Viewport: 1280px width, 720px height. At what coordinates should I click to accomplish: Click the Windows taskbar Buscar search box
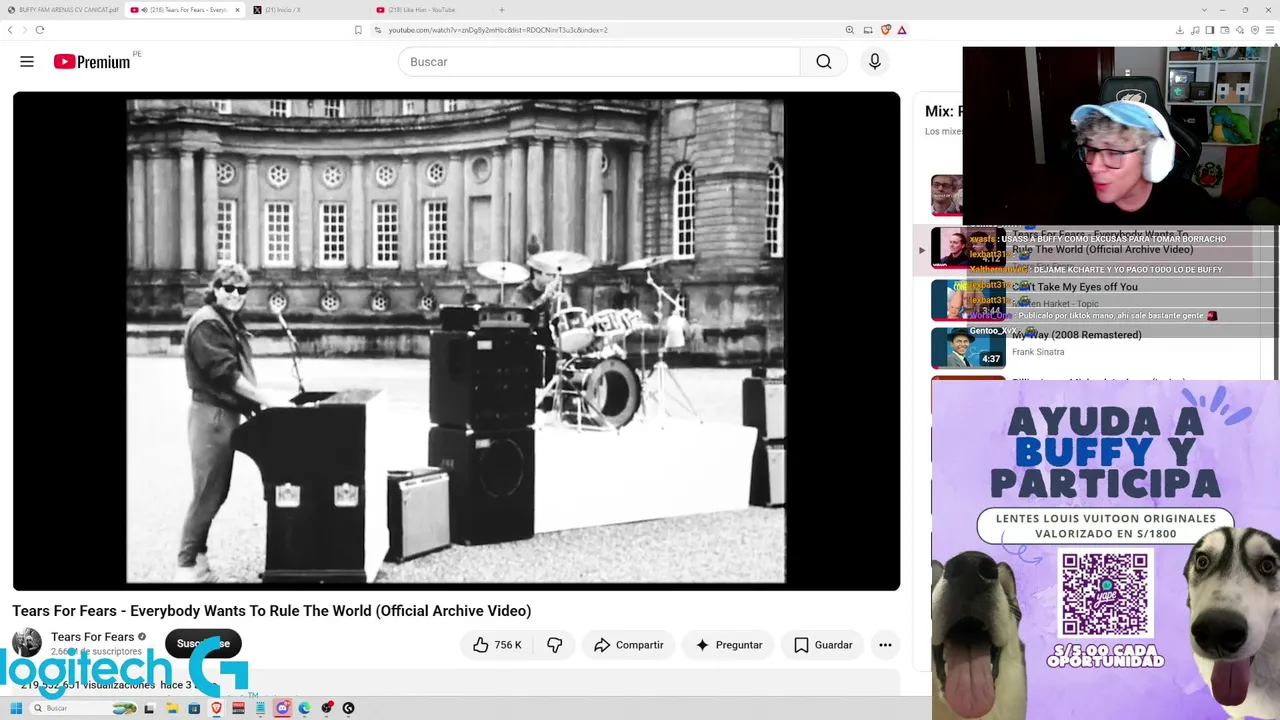tap(85, 708)
